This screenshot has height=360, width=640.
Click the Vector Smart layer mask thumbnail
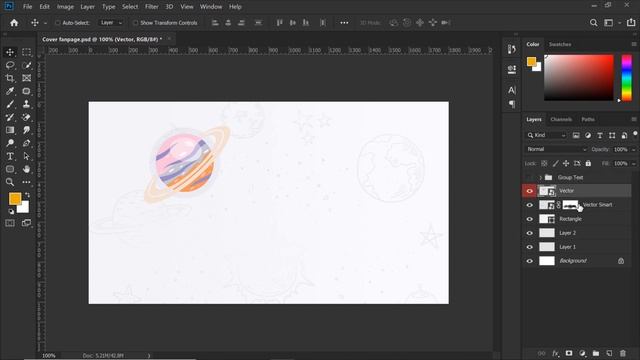tap(570, 205)
